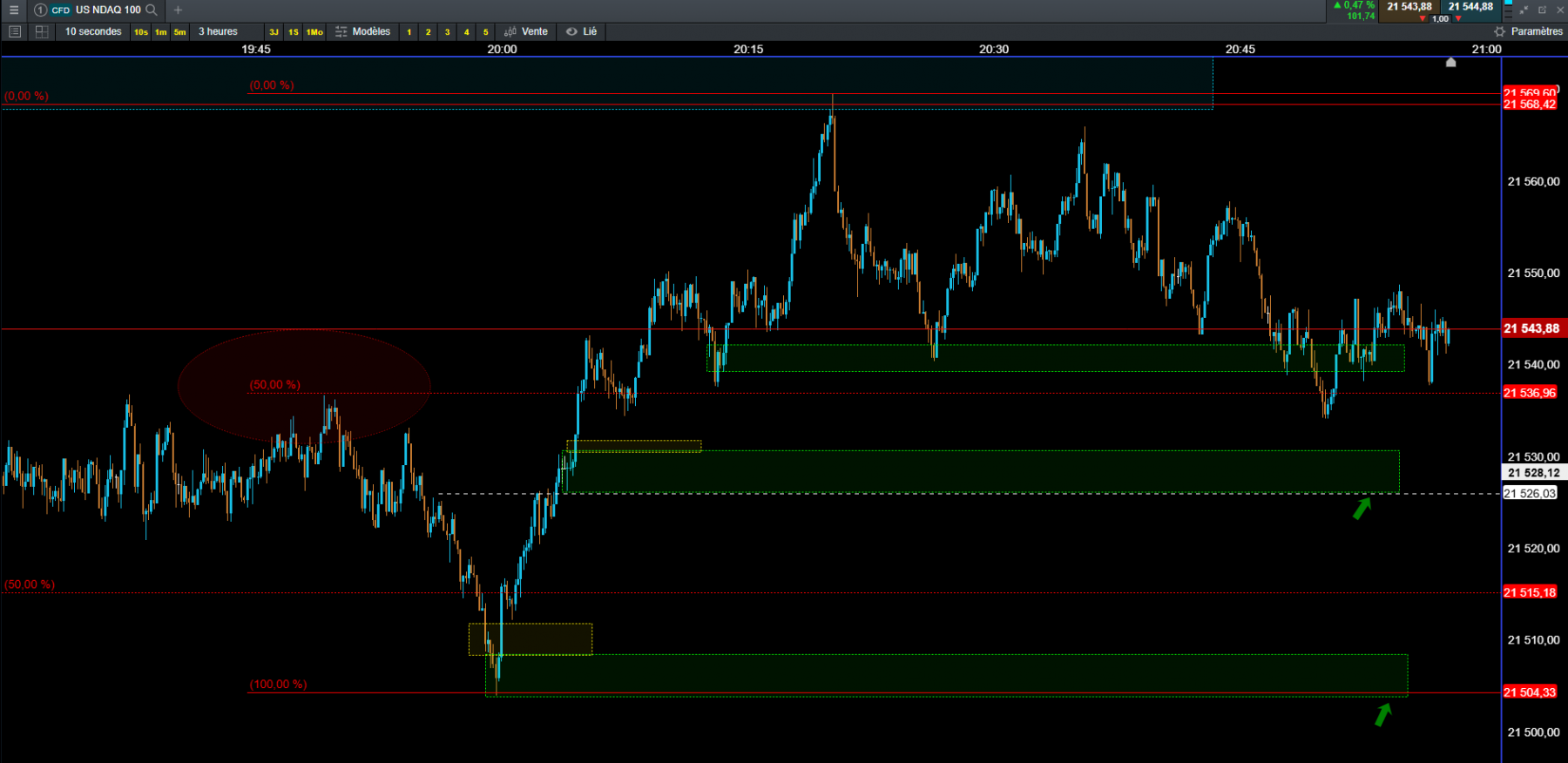Screen dimensions: 1568x763
Task: Click the CFD instrument badge
Action: [61, 10]
